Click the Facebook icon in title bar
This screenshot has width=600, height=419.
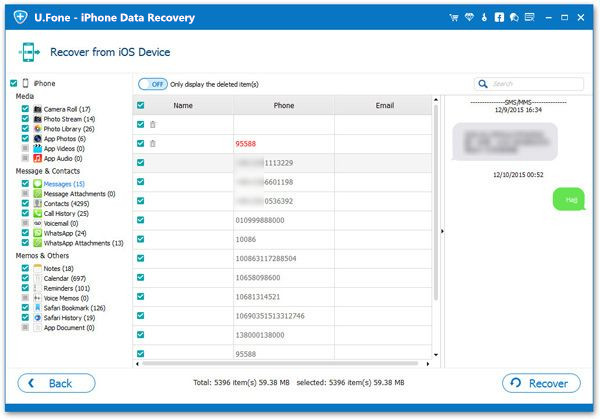pos(499,17)
